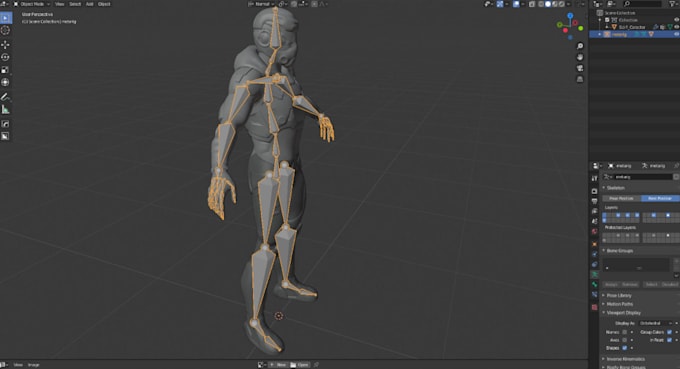Viewport: 680px width, 369px height.
Task: Disable the Shapes checkbox
Action: tap(624, 348)
